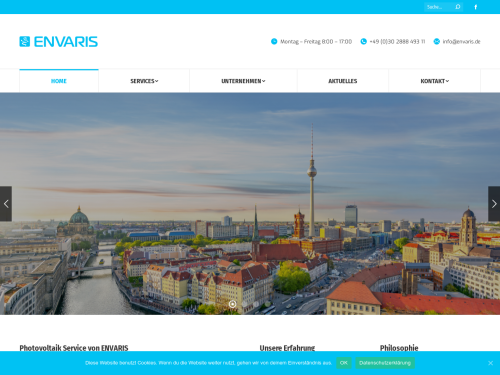Click the clock icon beside opening hours
The width and height of the screenshot is (500, 375).
point(274,41)
